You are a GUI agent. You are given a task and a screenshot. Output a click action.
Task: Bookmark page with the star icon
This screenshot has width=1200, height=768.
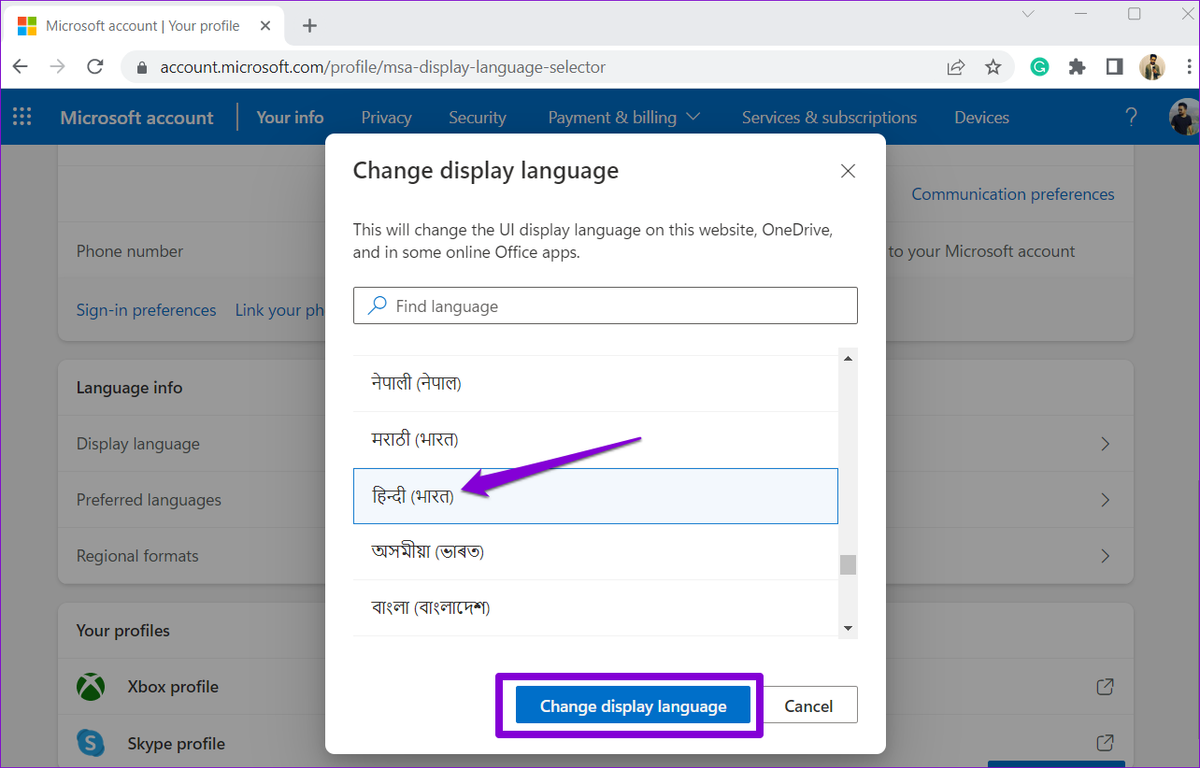[993, 67]
